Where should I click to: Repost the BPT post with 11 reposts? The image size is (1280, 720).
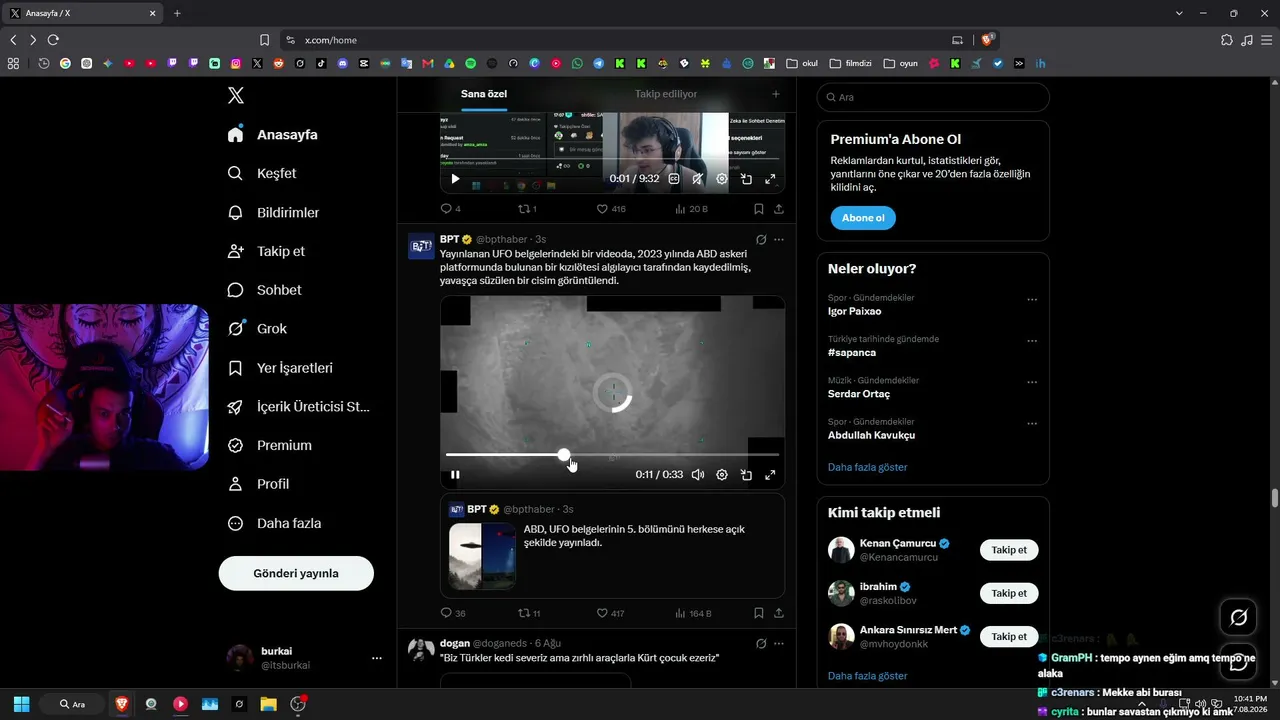pyautogui.click(x=528, y=613)
